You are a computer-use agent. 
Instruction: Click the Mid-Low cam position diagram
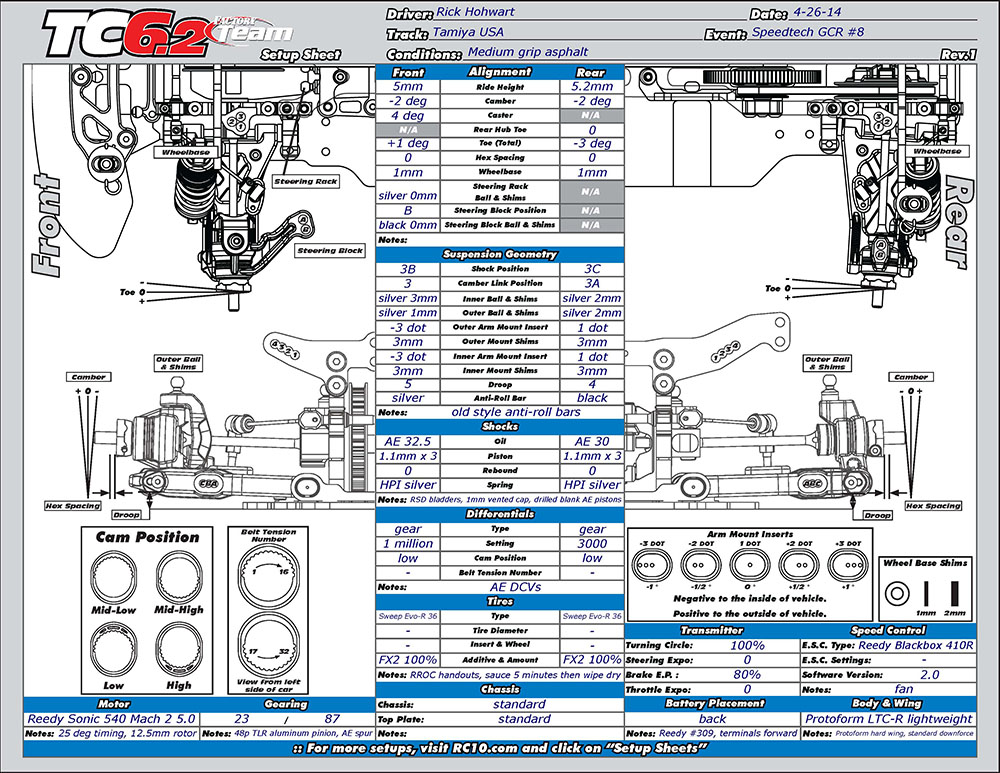tap(114, 576)
